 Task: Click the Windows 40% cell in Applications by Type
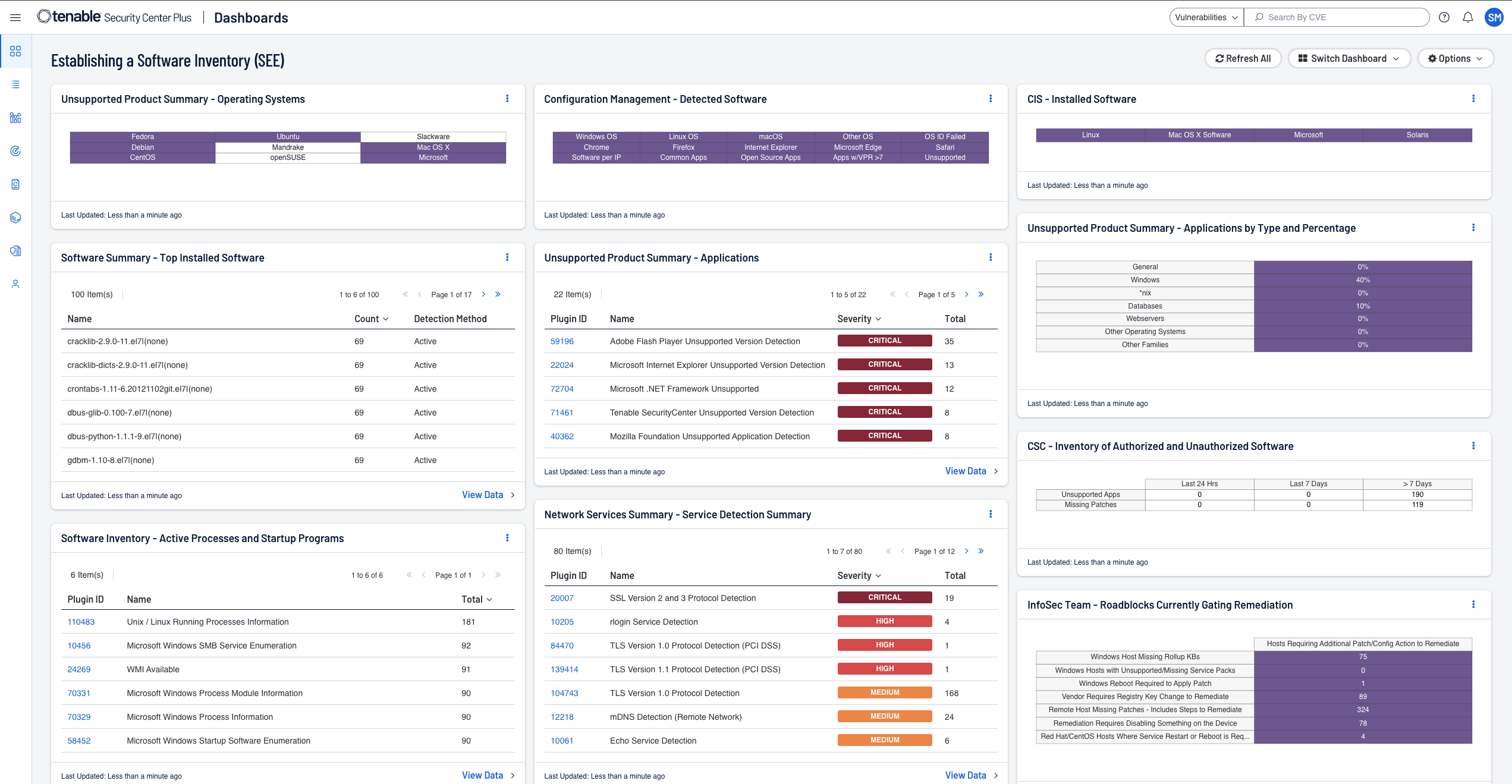coord(1362,280)
